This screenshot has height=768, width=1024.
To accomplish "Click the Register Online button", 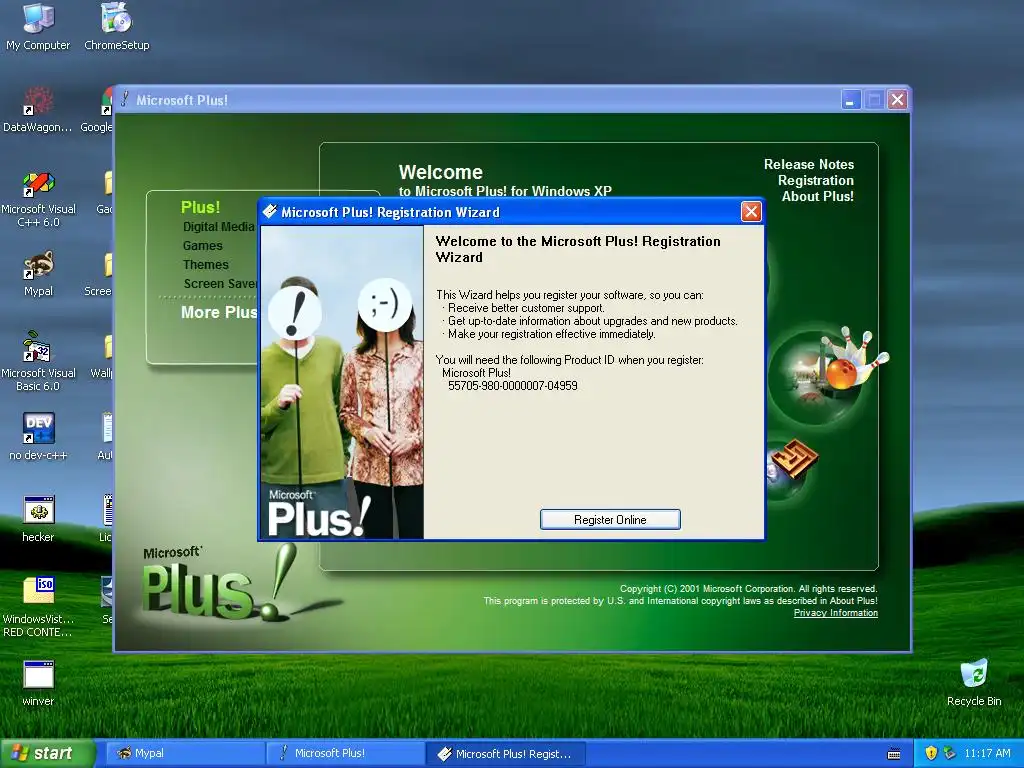I will pos(610,520).
